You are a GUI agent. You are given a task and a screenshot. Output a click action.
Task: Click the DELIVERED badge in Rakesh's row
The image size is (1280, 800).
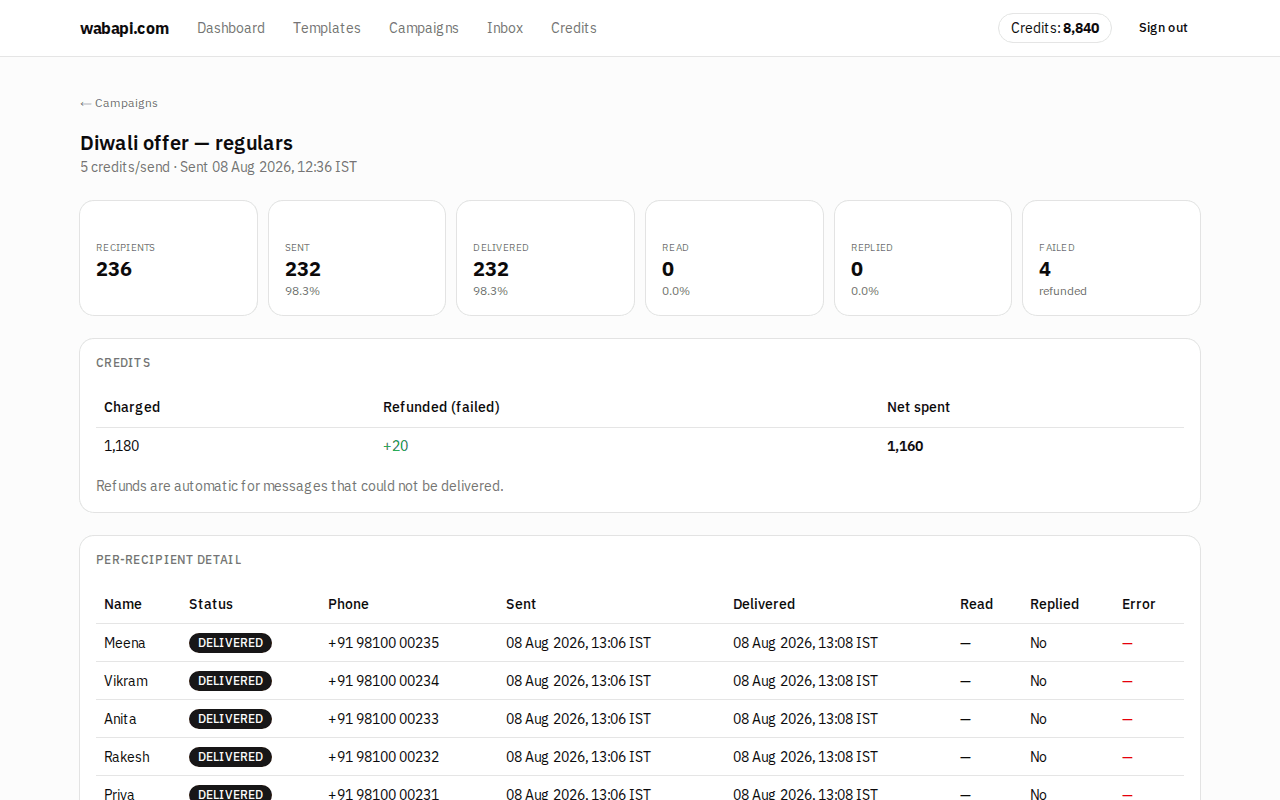pyautogui.click(x=230, y=757)
